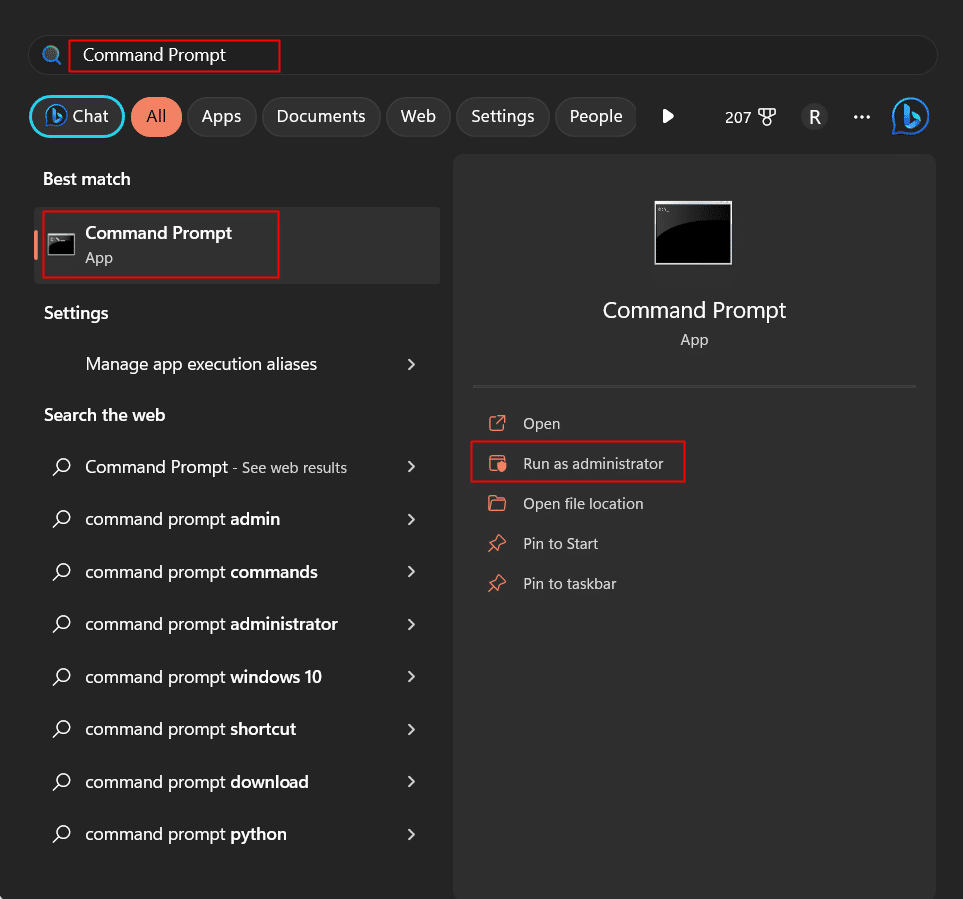Click the search magnifier icon in search box
The width and height of the screenshot is (963, 899).
click(52, 55)
